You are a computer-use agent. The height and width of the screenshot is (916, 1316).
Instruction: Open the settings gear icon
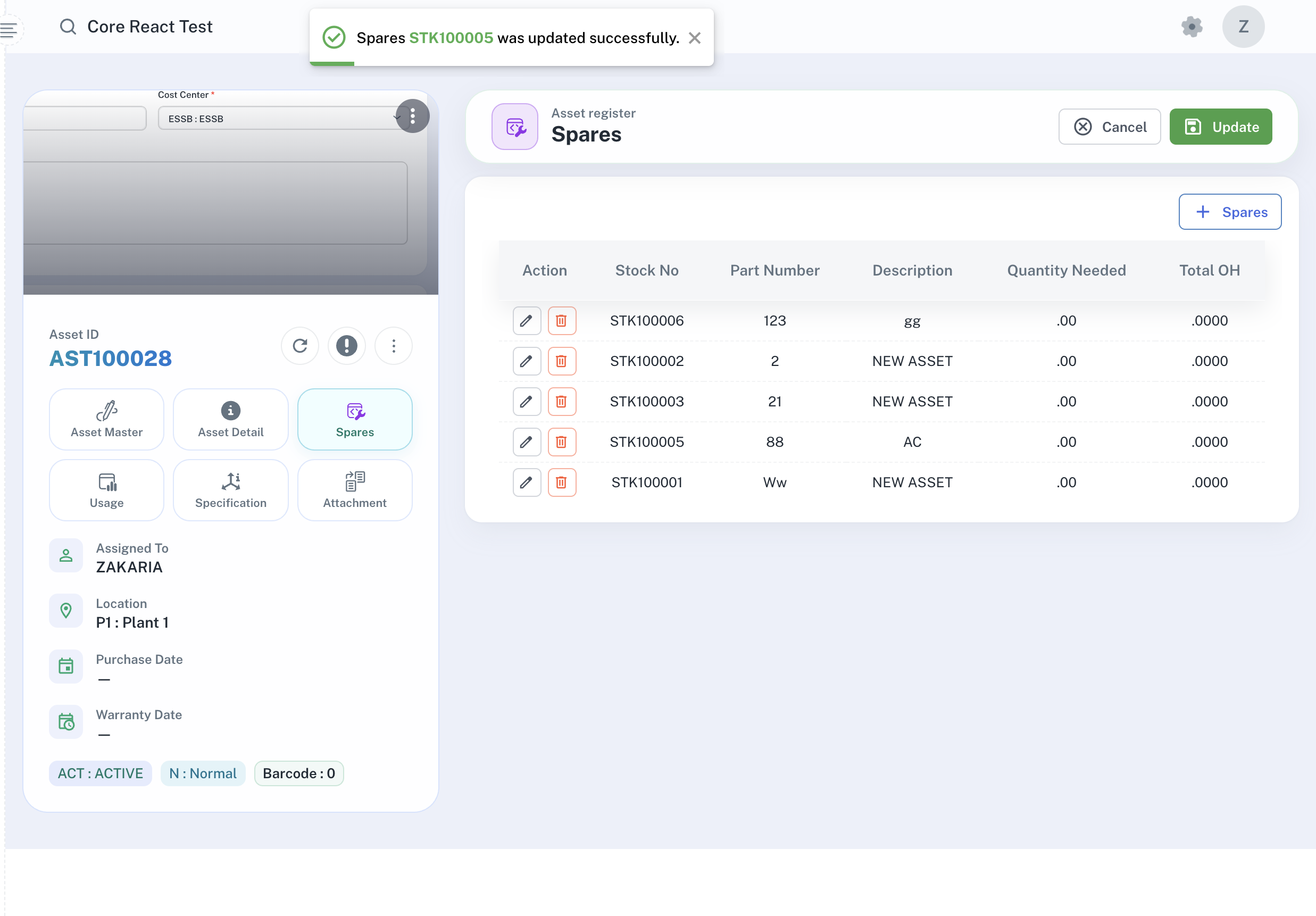click(x=1191, y=27)
